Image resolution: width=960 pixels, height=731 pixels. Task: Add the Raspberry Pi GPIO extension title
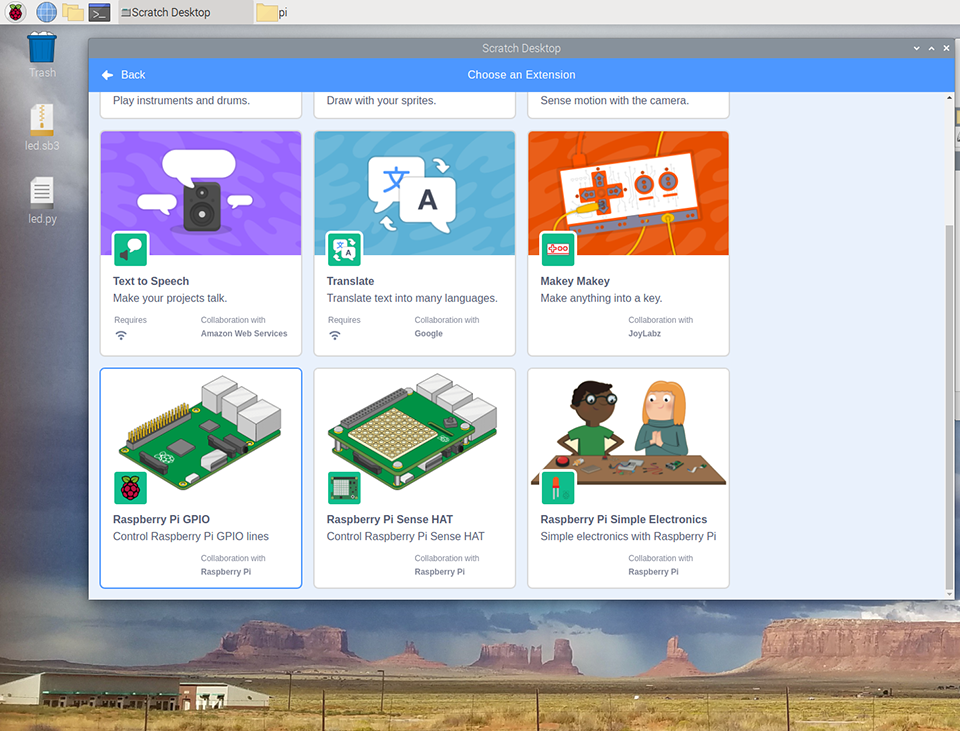pyautogui.click(x=161, y=519)
